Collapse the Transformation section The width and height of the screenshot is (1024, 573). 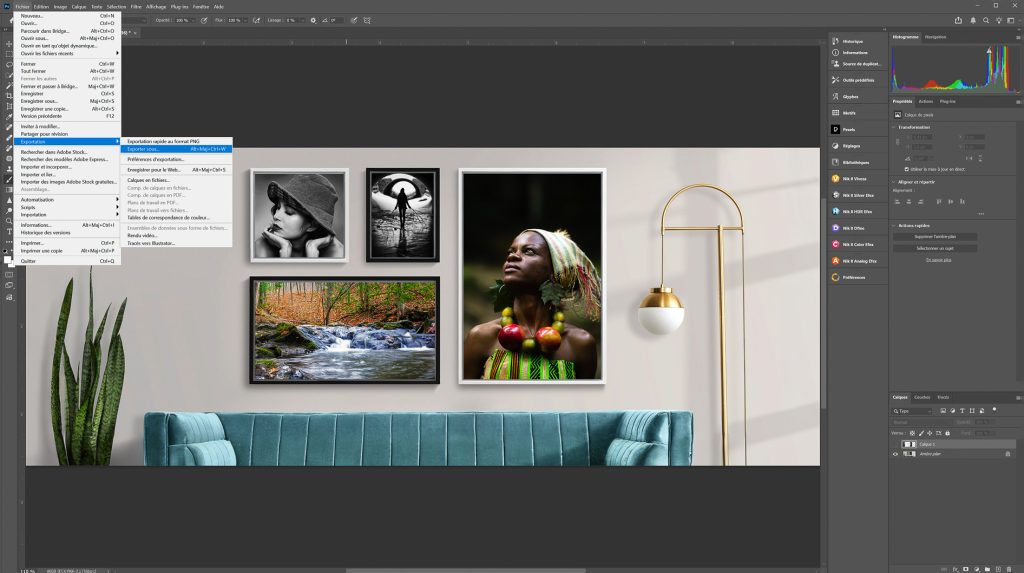[894, 127]
